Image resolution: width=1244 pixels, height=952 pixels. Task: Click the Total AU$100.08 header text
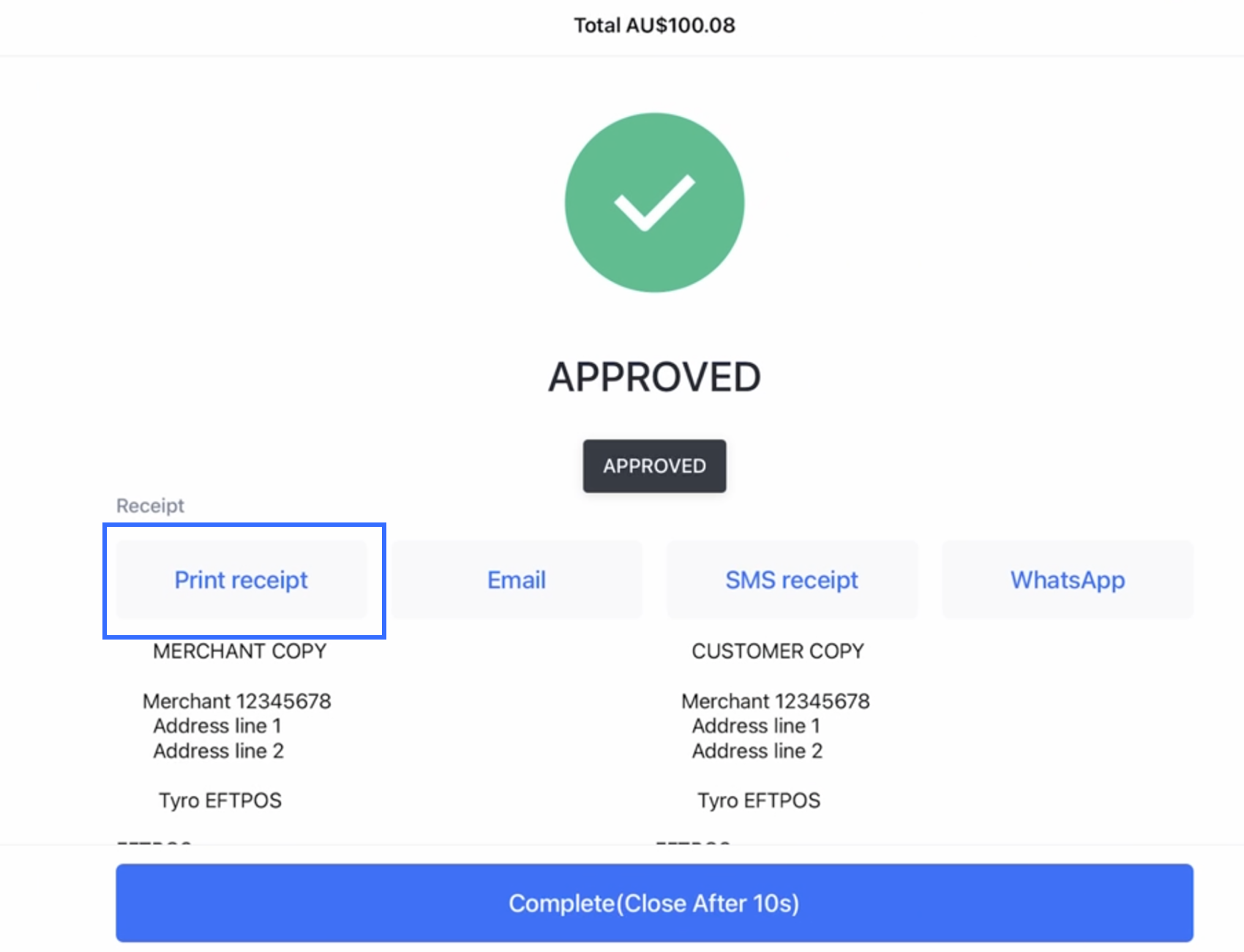tap(654, 25)
